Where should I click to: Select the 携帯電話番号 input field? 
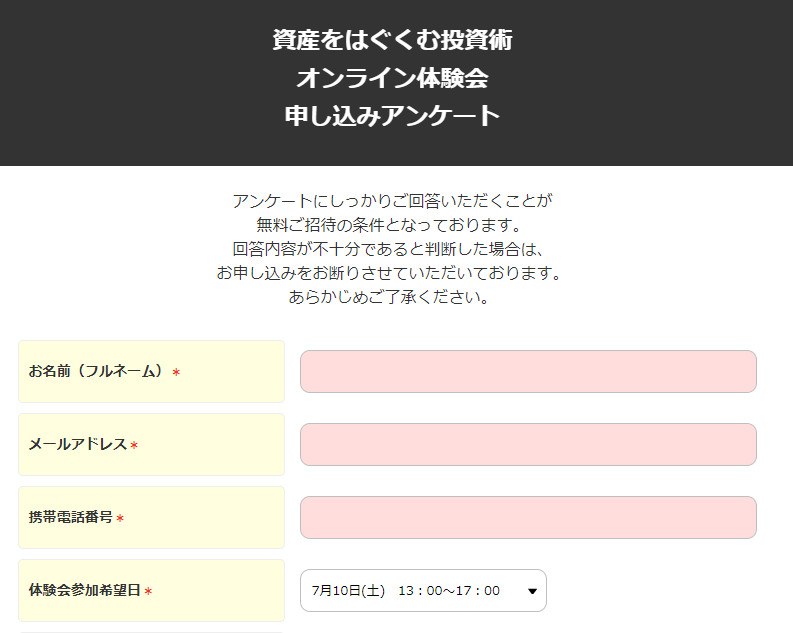(528, 517)
